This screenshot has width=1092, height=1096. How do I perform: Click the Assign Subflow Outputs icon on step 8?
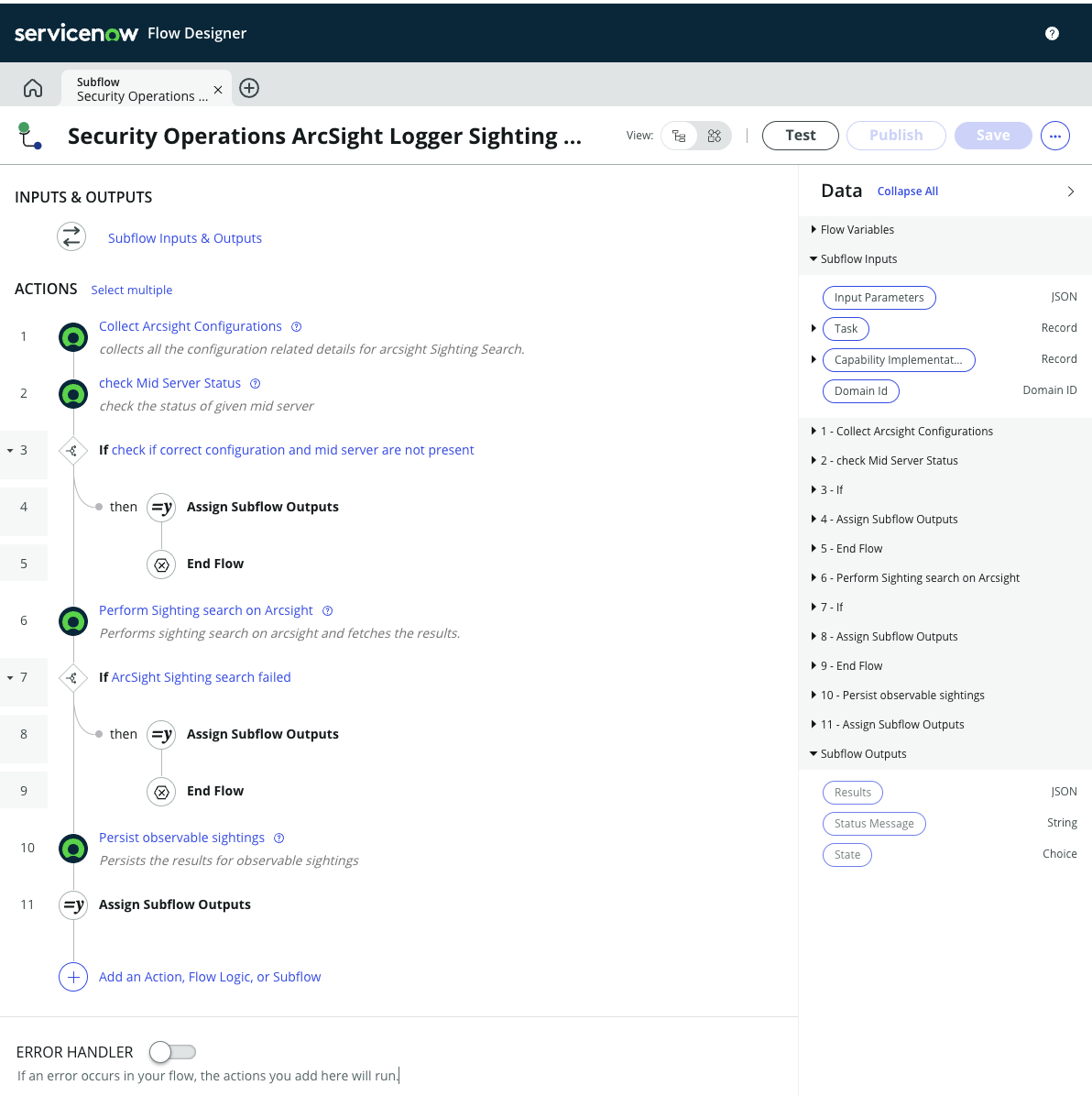pyautogui.click(x=161, y=735)
